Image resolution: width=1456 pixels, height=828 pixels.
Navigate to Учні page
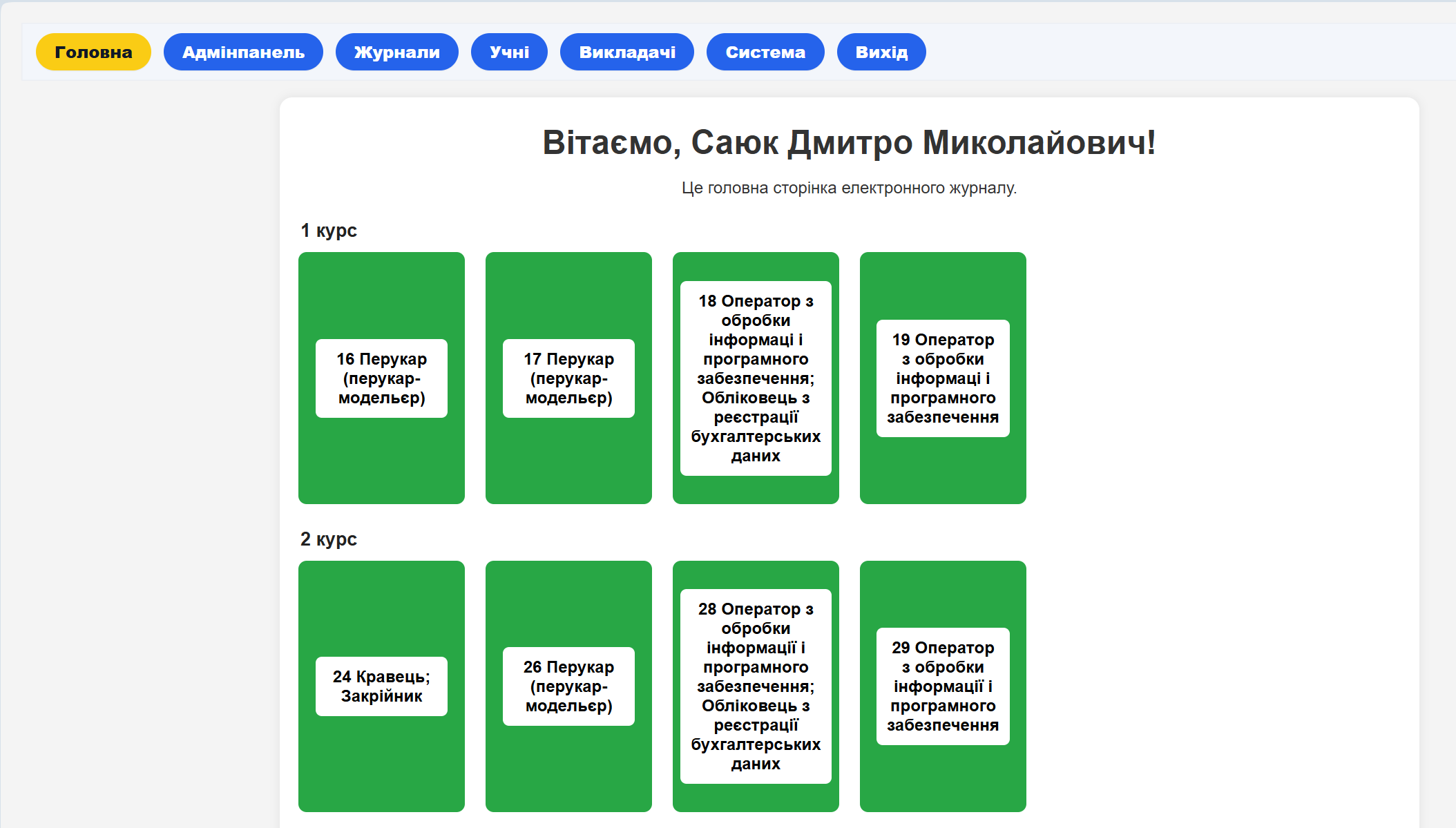point(509,52)
